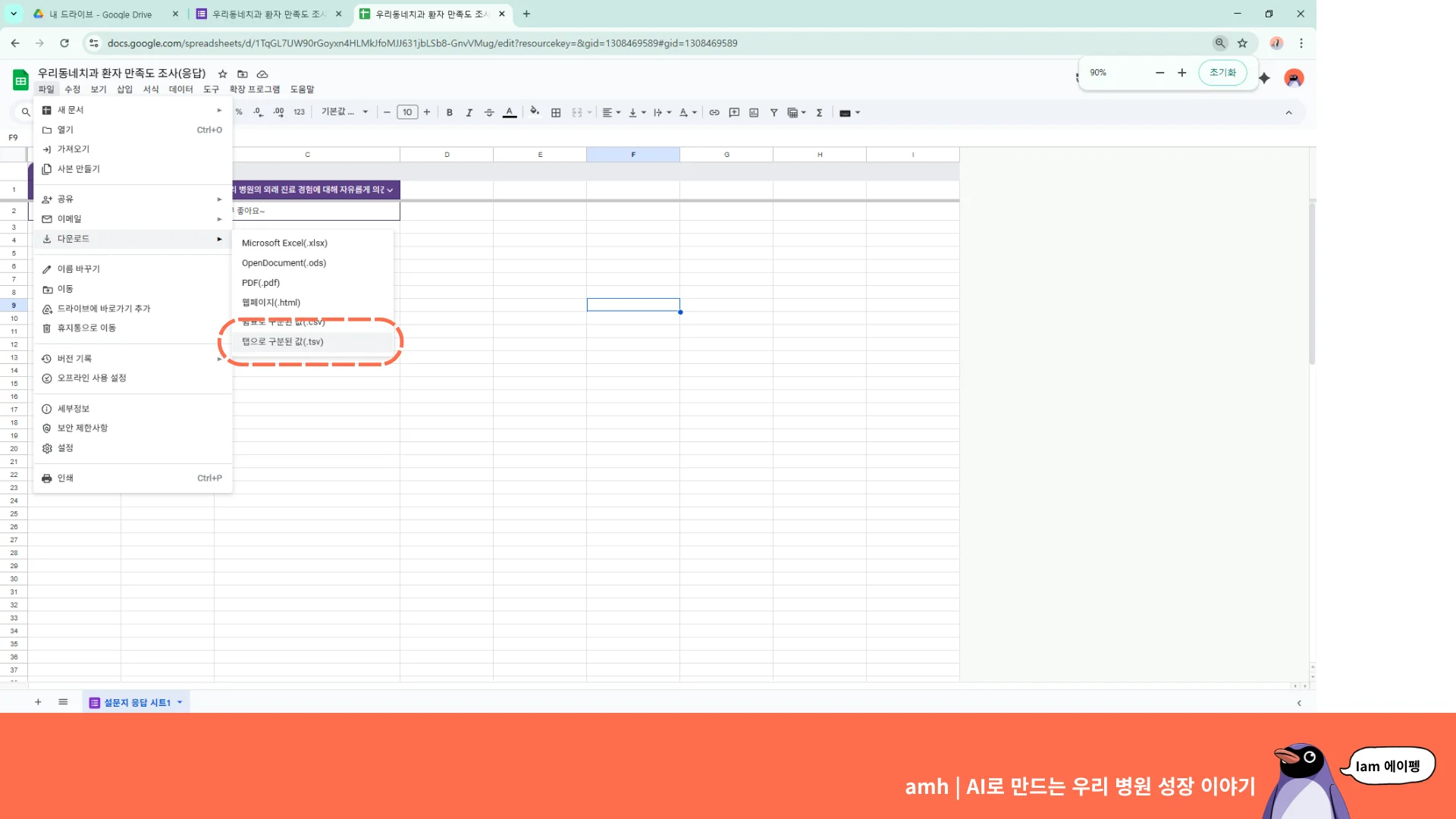
Task: Open the 설문지 응답 시트1 tab dropdown arrow
Action: [x=180, y=702]
